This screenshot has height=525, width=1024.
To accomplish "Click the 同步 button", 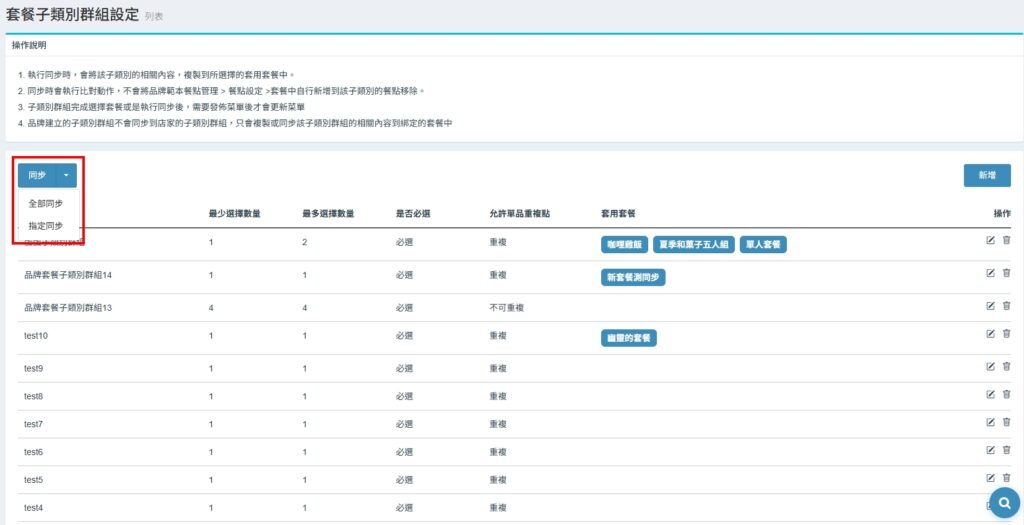I will pyautogui.click(x=37, y=176).
